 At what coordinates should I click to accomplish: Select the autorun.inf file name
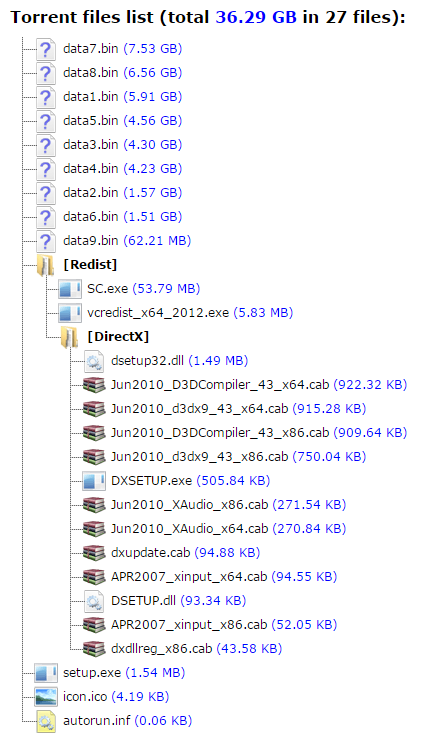[x=97, y=720]
